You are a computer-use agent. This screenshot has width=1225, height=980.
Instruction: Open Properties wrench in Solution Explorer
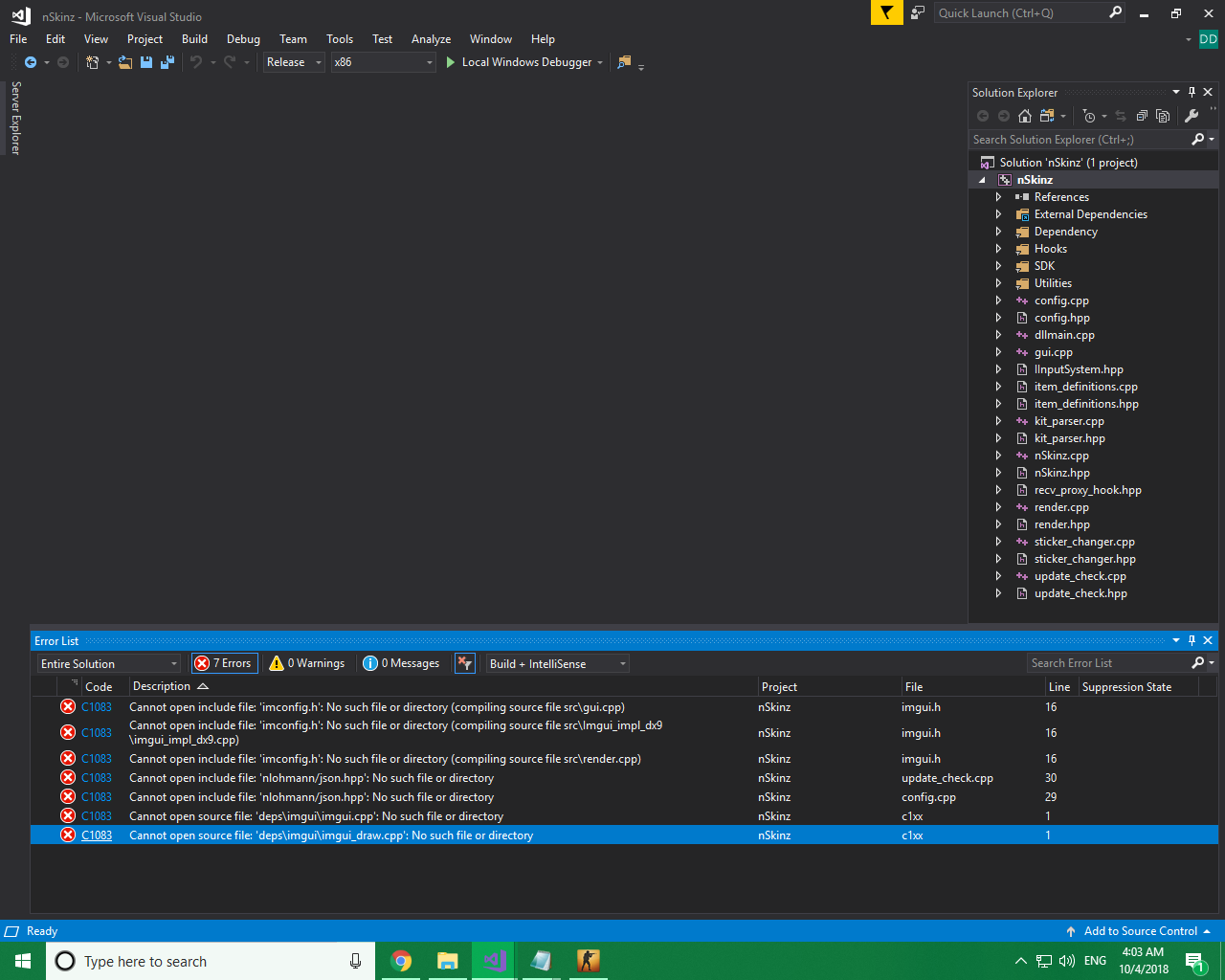[x=1192, y=116]
